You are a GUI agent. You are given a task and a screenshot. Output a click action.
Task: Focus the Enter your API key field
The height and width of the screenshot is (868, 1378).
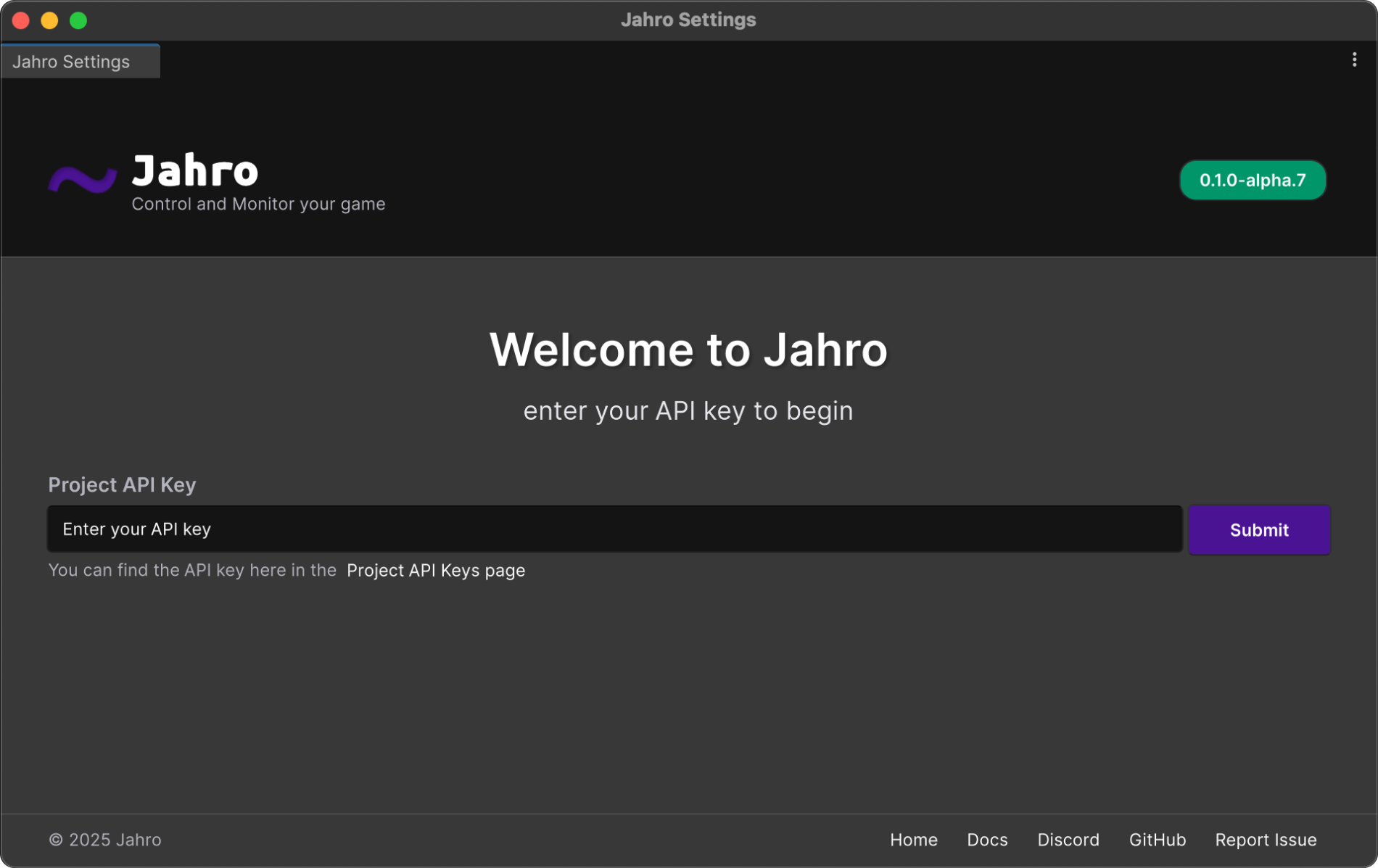(614, 529)
